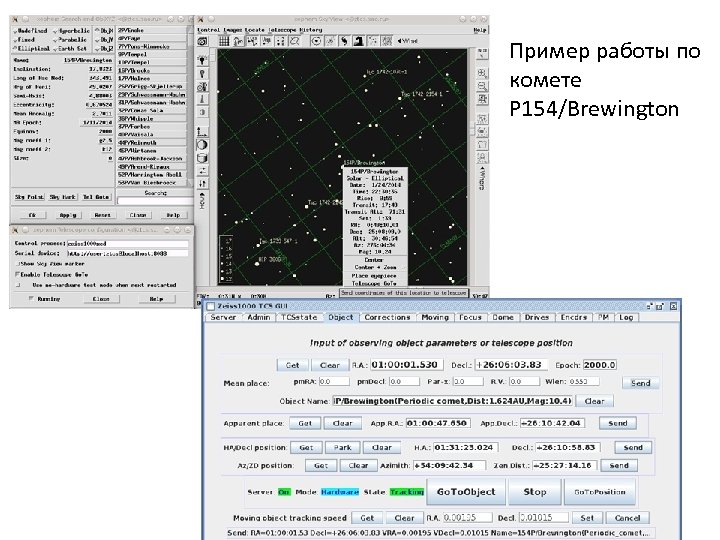Click the L-shaped axes icon on Sky View left toolbar
This screenshot has width=720, height=540.
click(x=202, y=132)
